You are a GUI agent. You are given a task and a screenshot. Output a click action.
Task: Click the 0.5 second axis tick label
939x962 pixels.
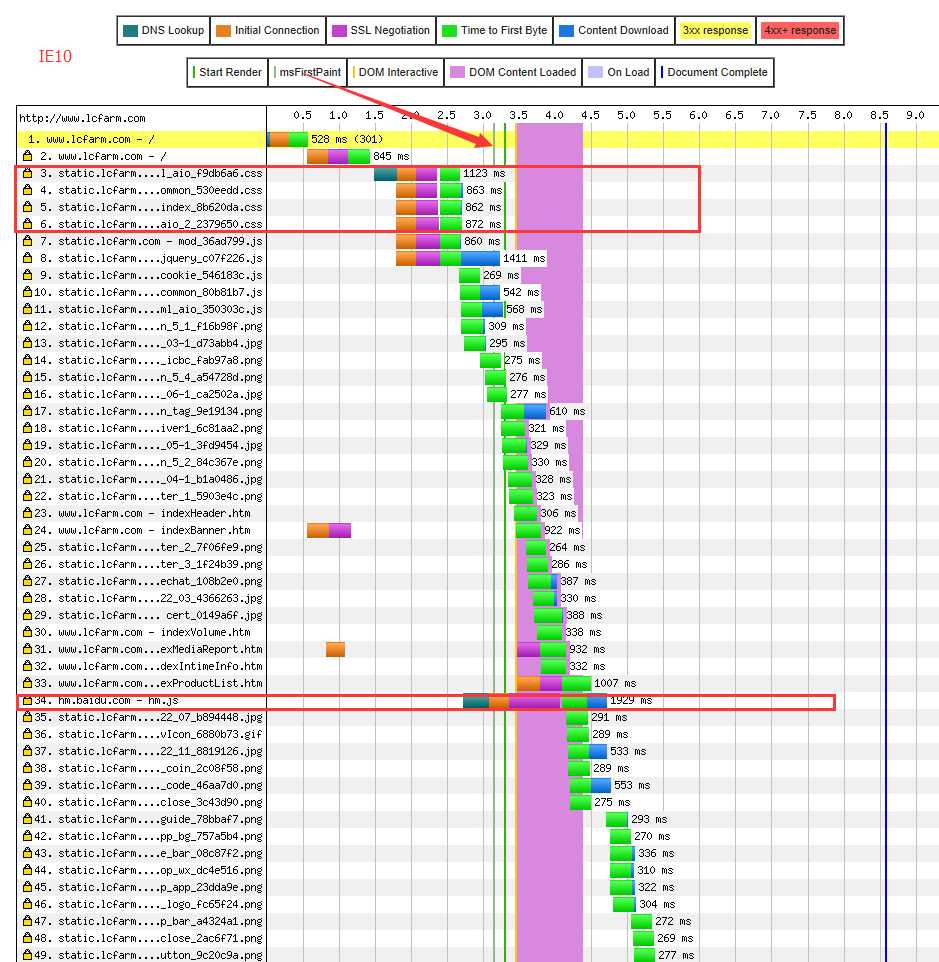point(302,115)
